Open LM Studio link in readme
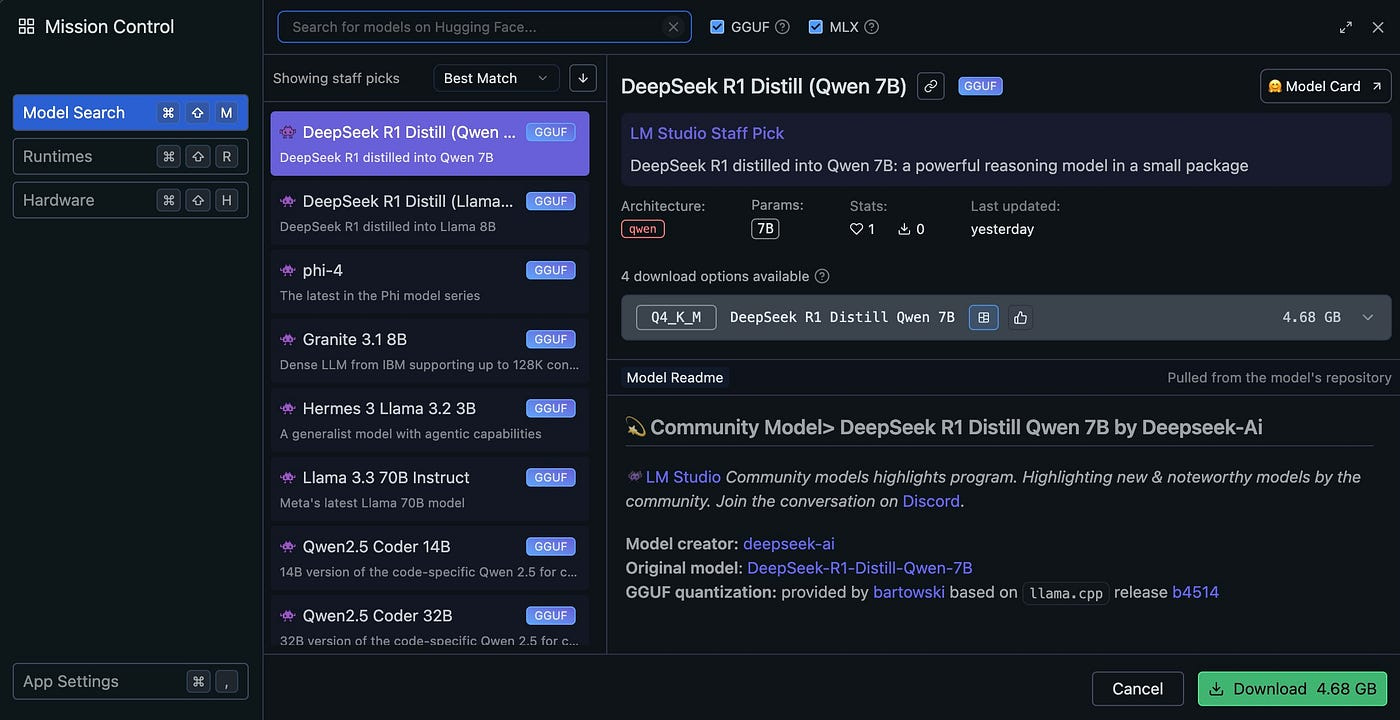 click(x=683, y=477)
